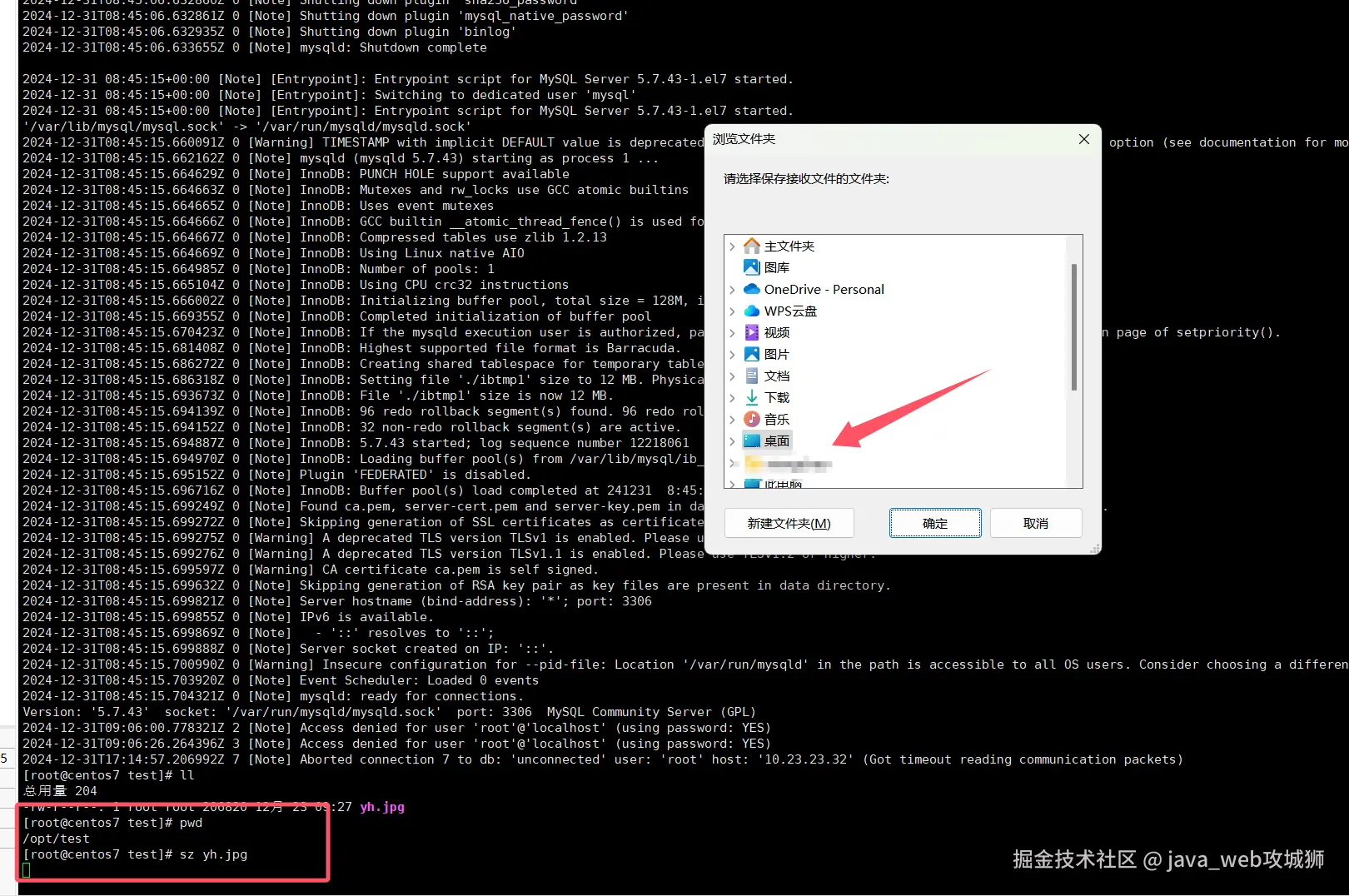Confirm with the 确定 button

tap(935, 523)
